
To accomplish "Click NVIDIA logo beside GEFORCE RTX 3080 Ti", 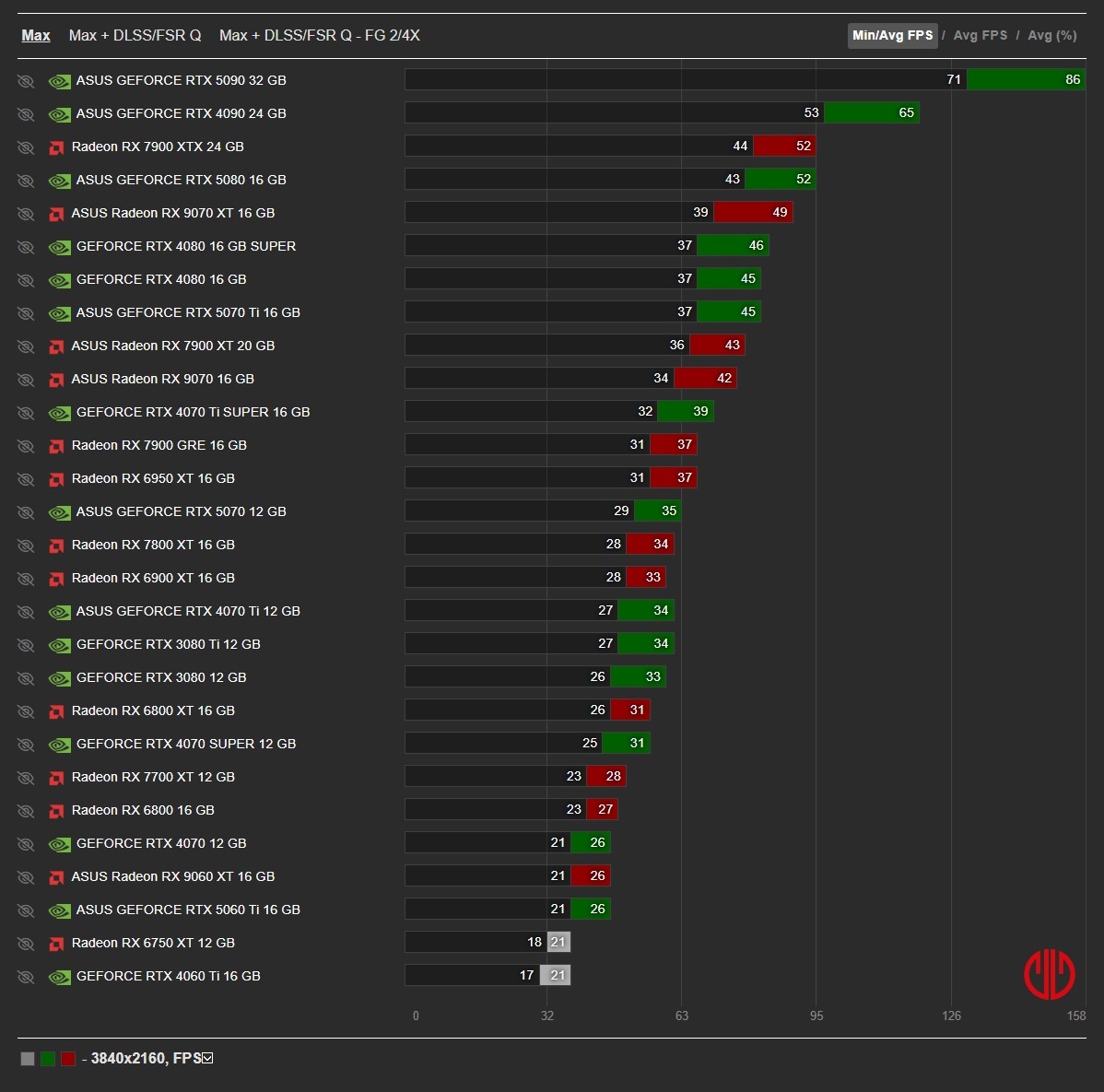I will [x=59, y=645].
